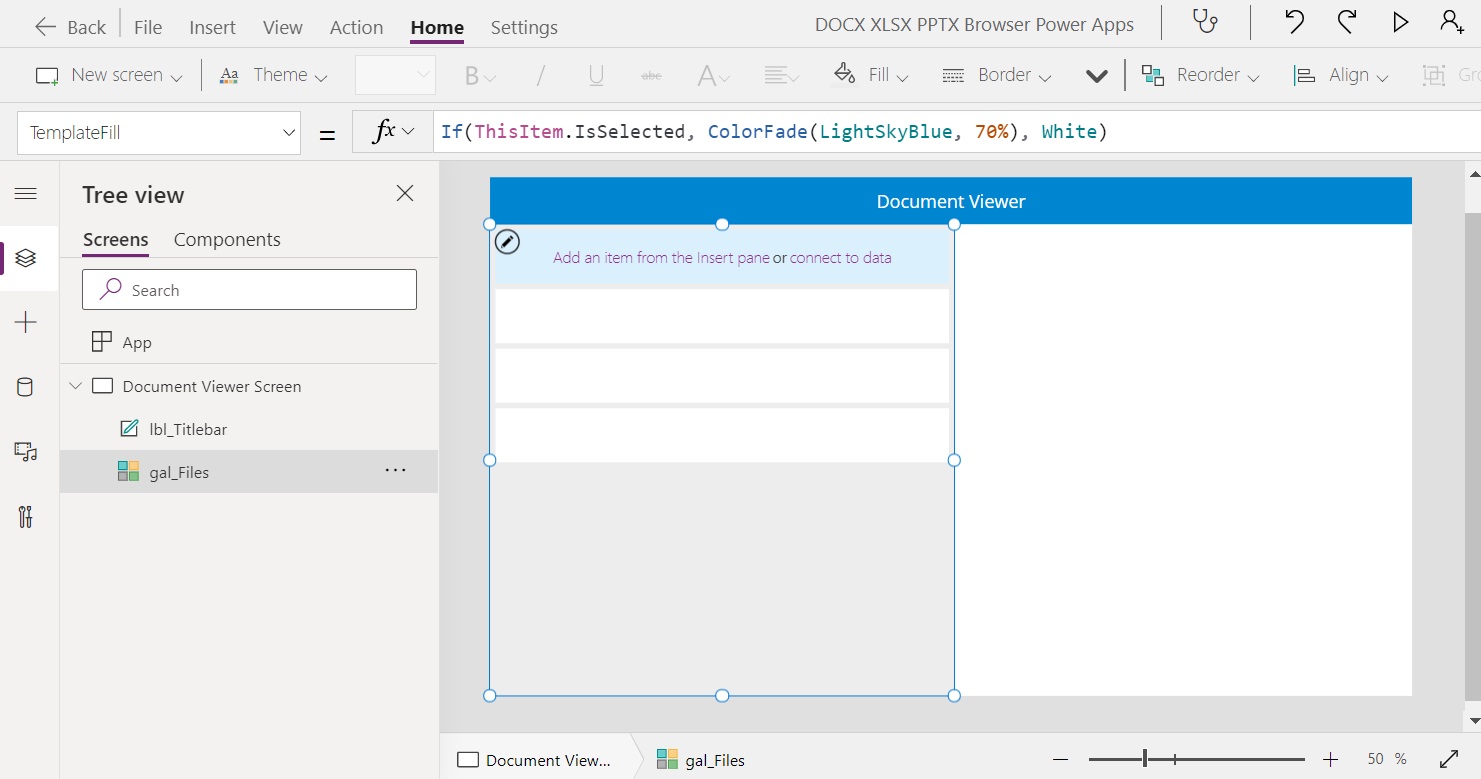Image resolution: width=1481 pixels, height=779 pixels.
Task: Share the app via the person-plus icon
Action: tap(1452, 21)
